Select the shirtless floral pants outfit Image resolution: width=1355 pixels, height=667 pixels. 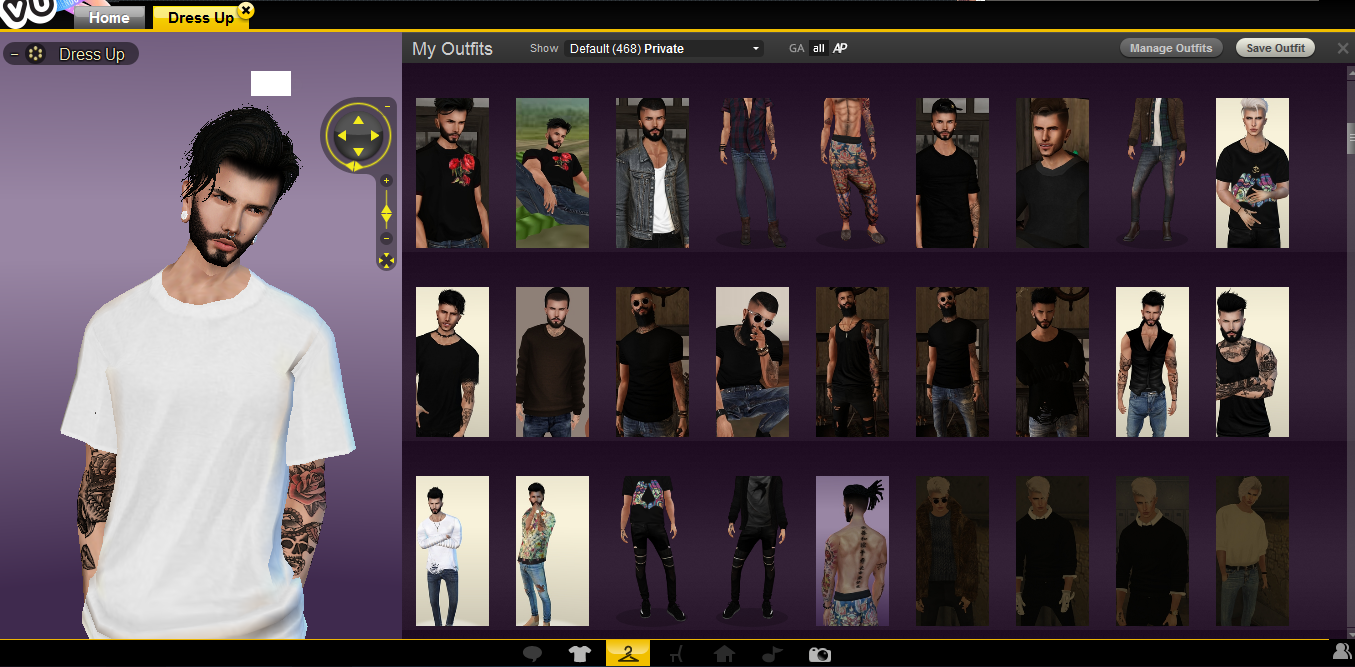(852, 173)
